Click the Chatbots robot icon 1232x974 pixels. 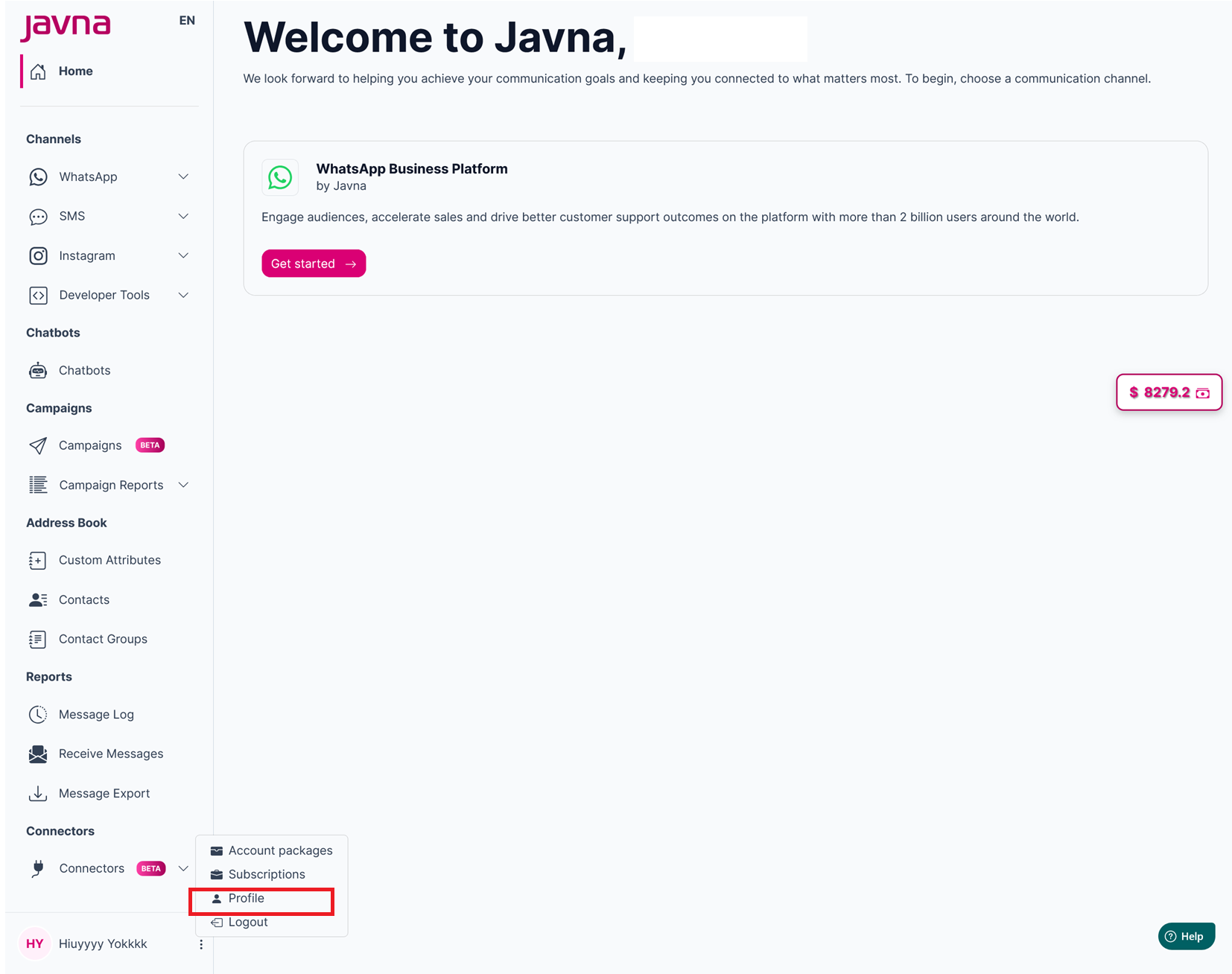click(38, 371)
